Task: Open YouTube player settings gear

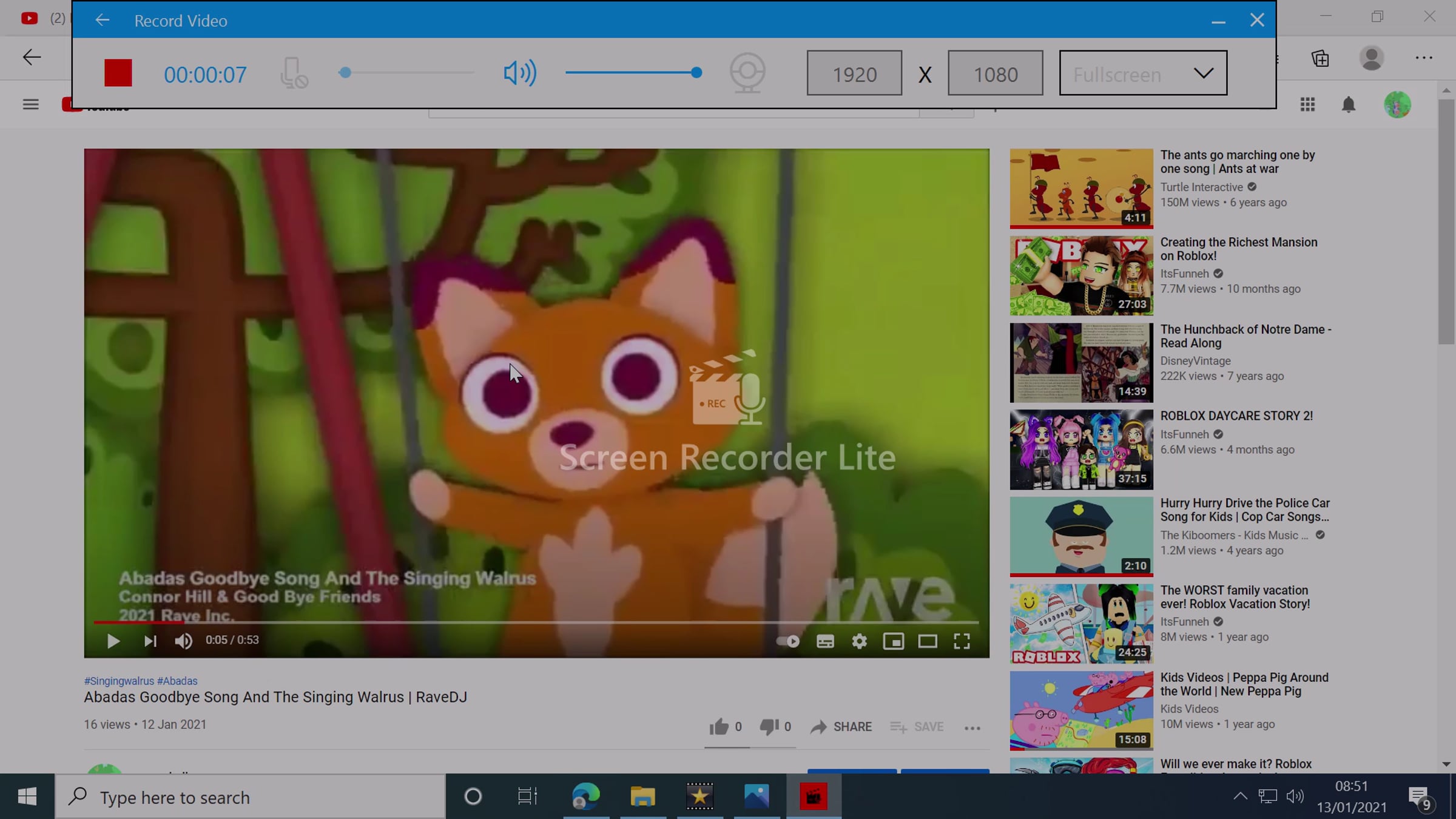Action: (859, 641)
